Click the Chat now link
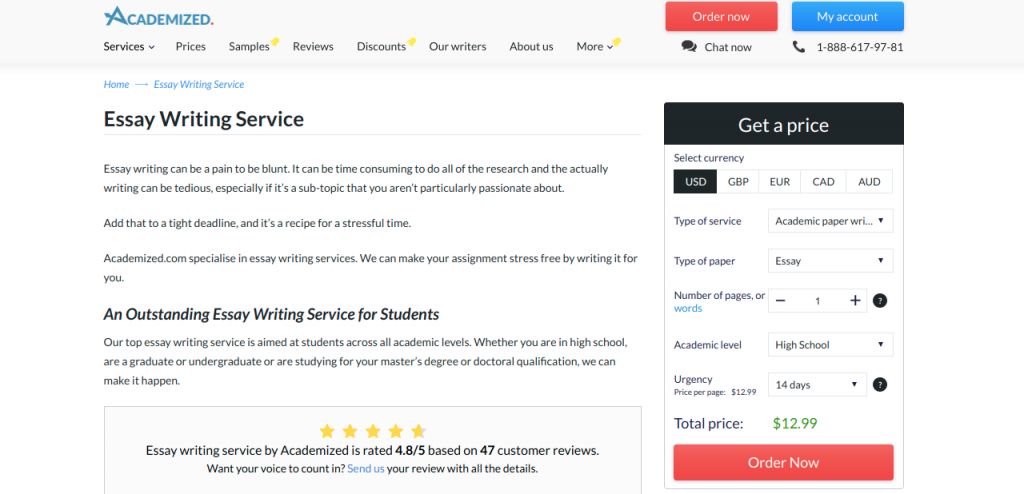This screenshot has height=494, width=1024. (x=728, y=47)
